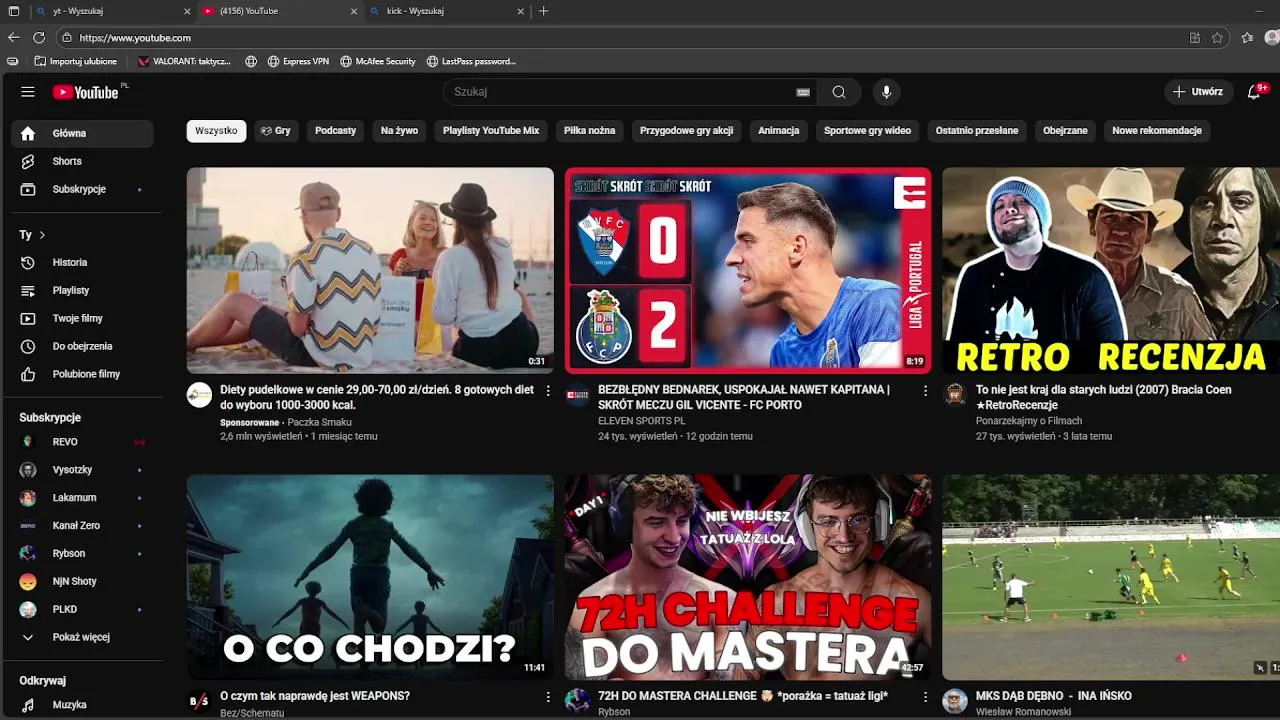Open Twoje filmy in sidebar
The width and height of the screenshot is (1280, 720).
click(82, 318)
